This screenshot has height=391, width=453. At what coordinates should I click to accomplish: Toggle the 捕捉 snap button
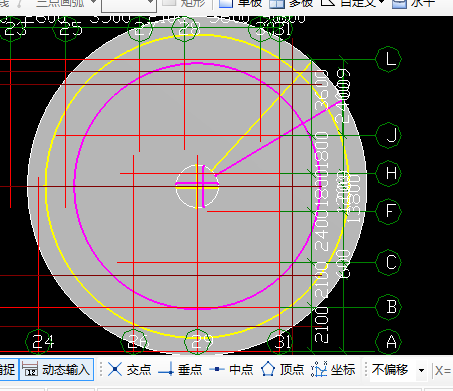(9, 369)
